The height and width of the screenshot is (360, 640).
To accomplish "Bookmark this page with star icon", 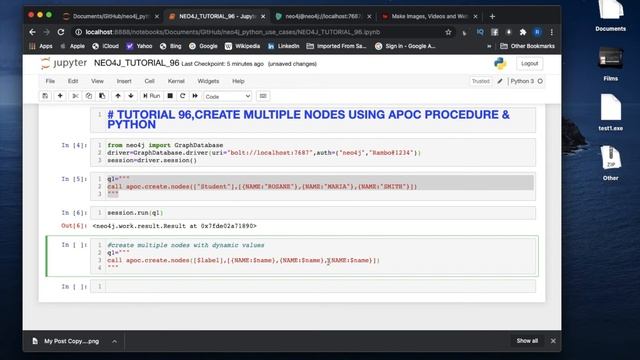I will click(x=448, y=32).
